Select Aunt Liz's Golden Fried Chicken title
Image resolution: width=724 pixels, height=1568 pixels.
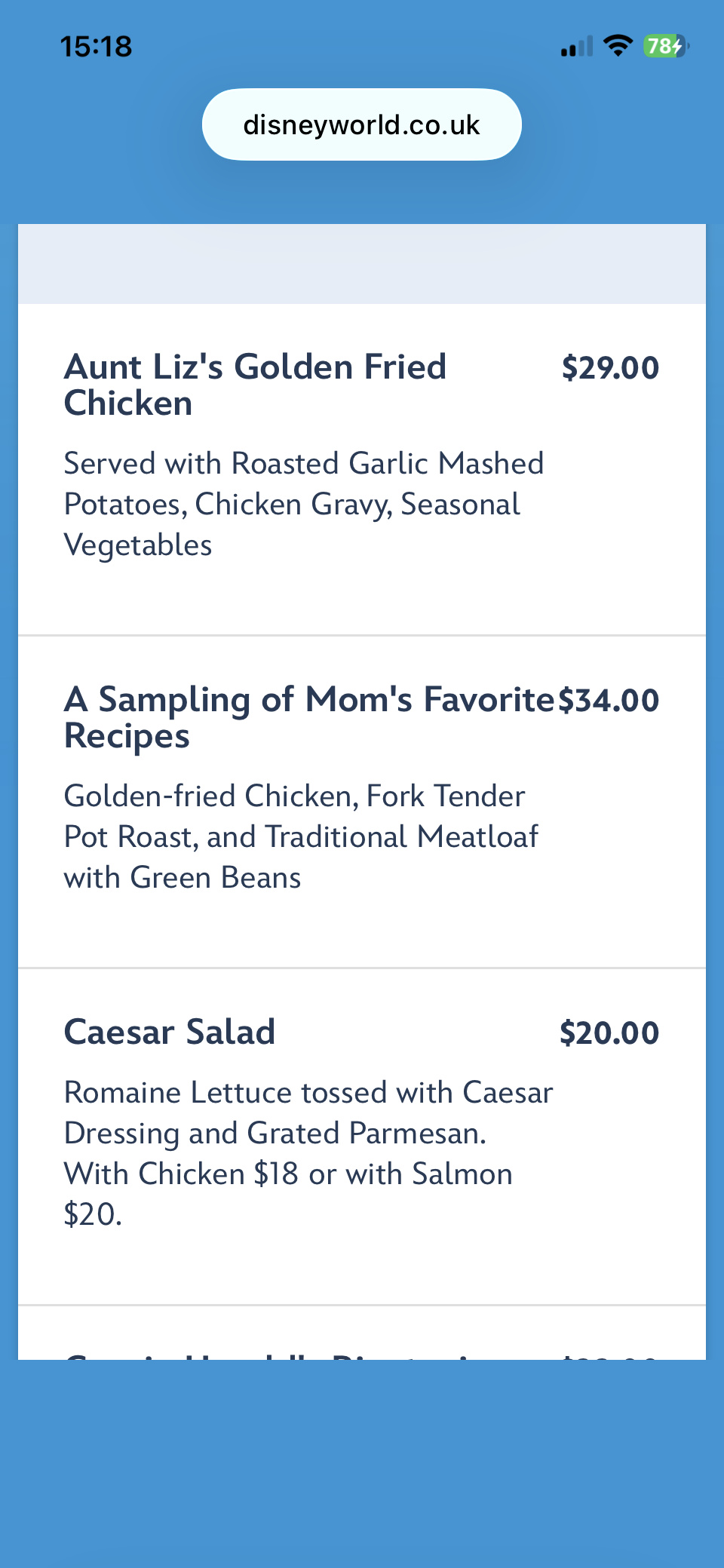point(255,384)
